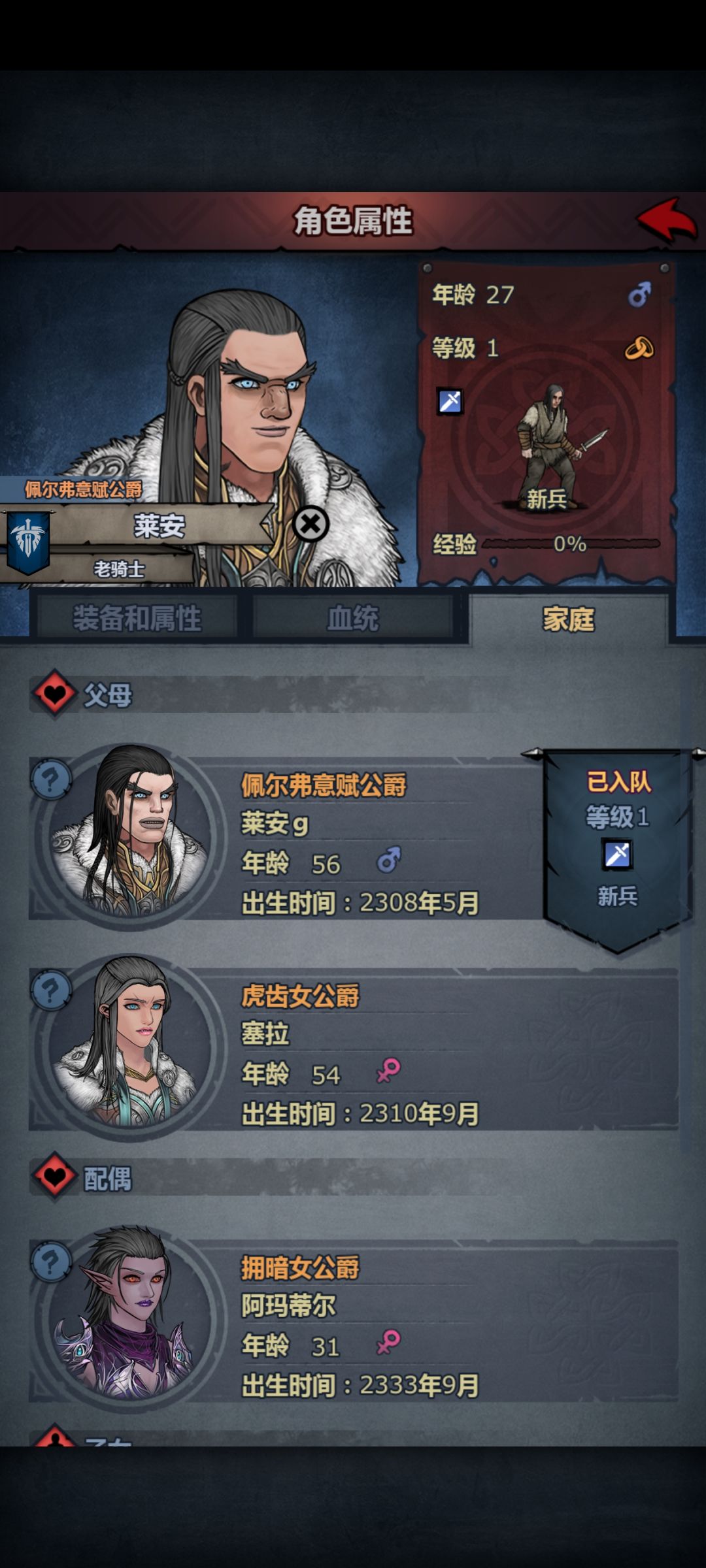Tap the question mark on 塞拉's portrait
This screenshot has width=706, height=1568.
tap(51, 990)
